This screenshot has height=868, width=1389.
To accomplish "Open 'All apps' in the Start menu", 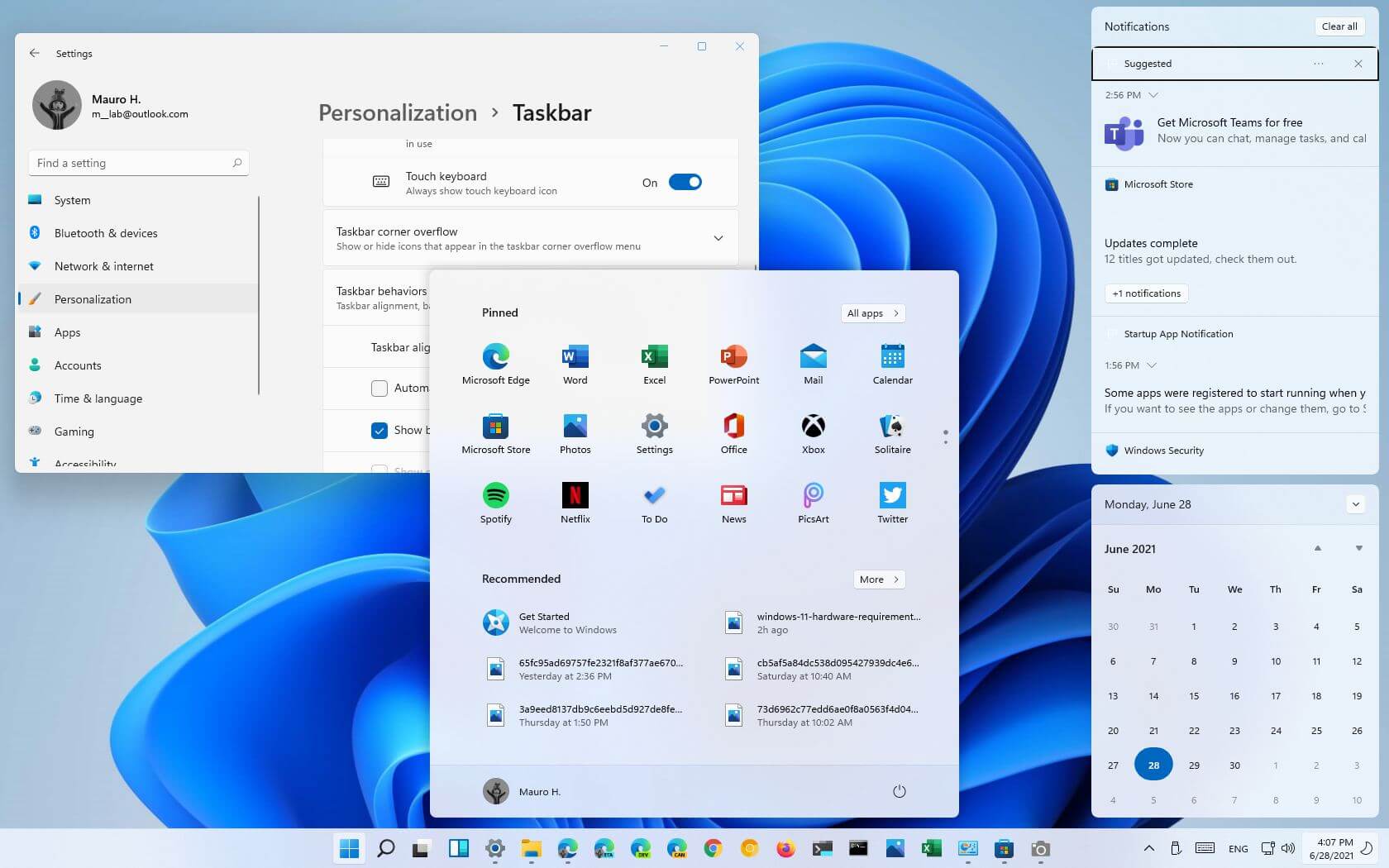I will coord(872,313).
